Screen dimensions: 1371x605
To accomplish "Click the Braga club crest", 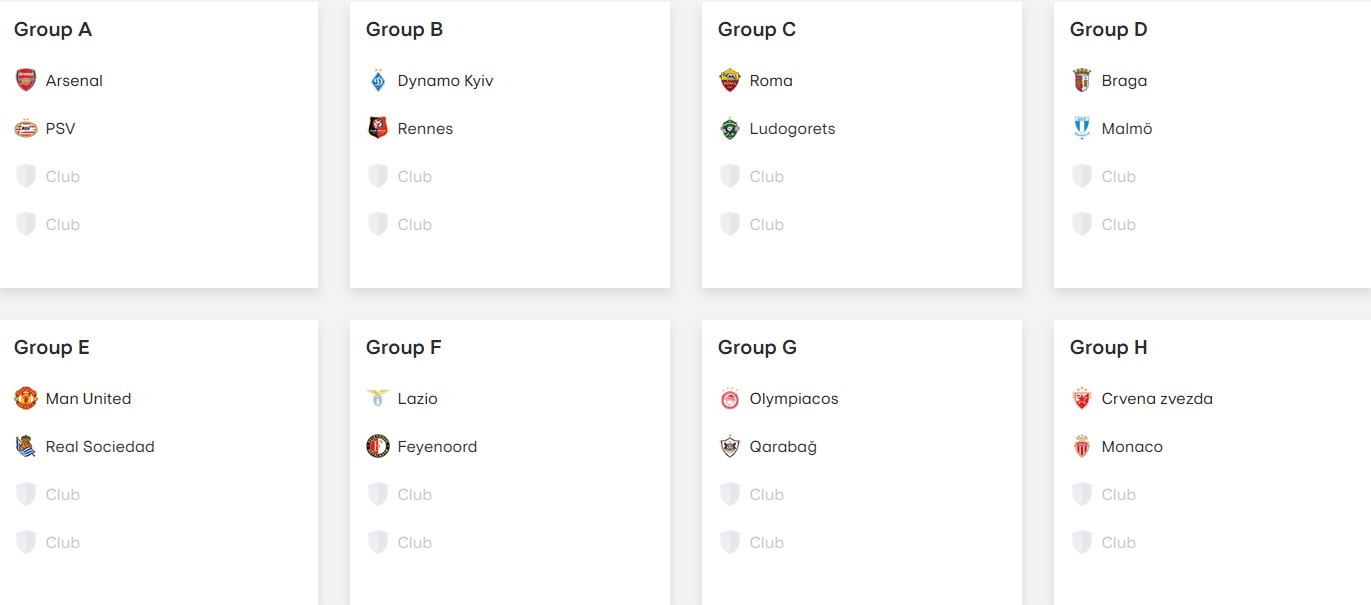I will [x=1082, y=80].
